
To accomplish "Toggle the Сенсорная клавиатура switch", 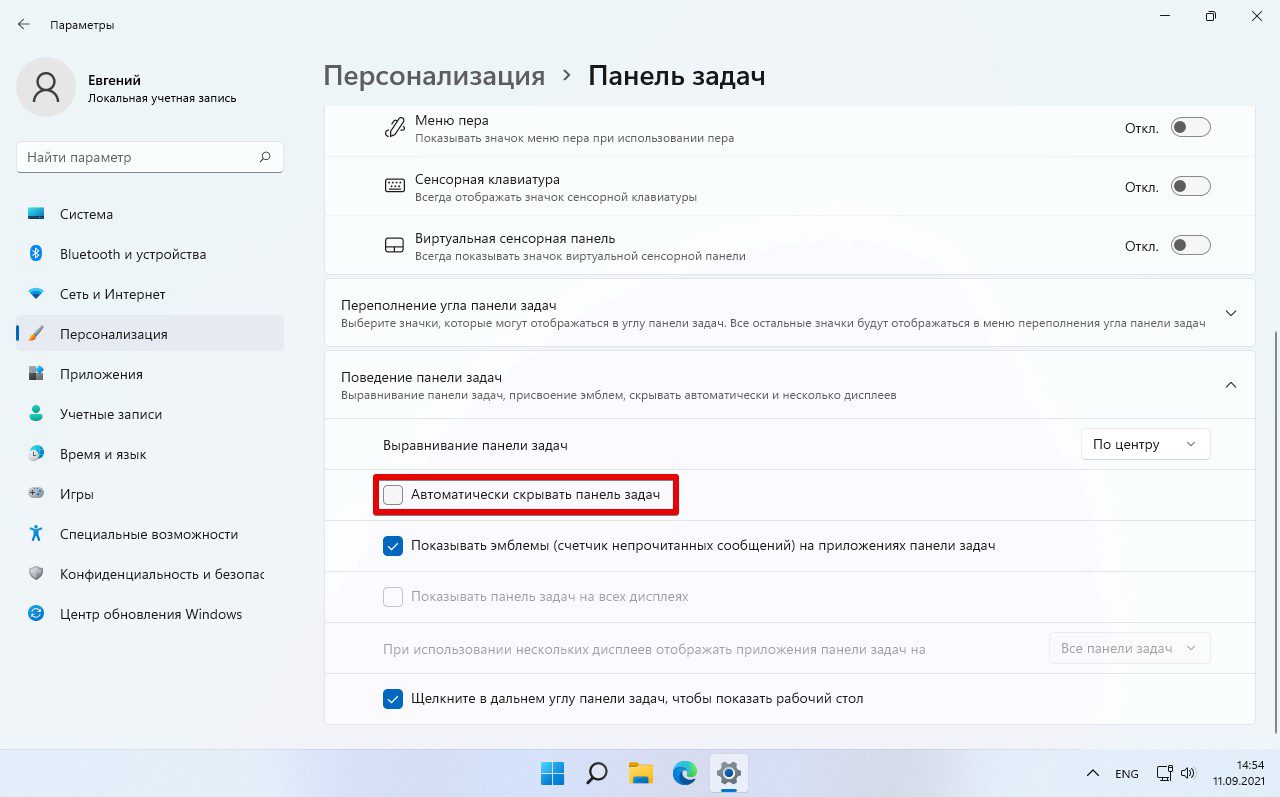I will [1191, 186].
